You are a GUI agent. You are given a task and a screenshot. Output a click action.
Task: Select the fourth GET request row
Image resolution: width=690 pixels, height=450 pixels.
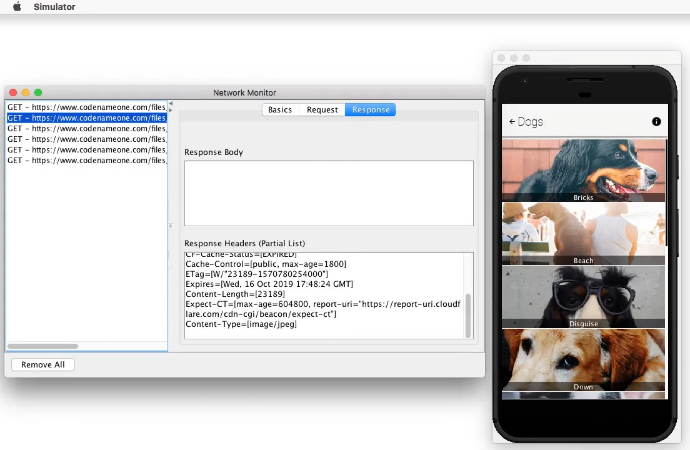87,139
